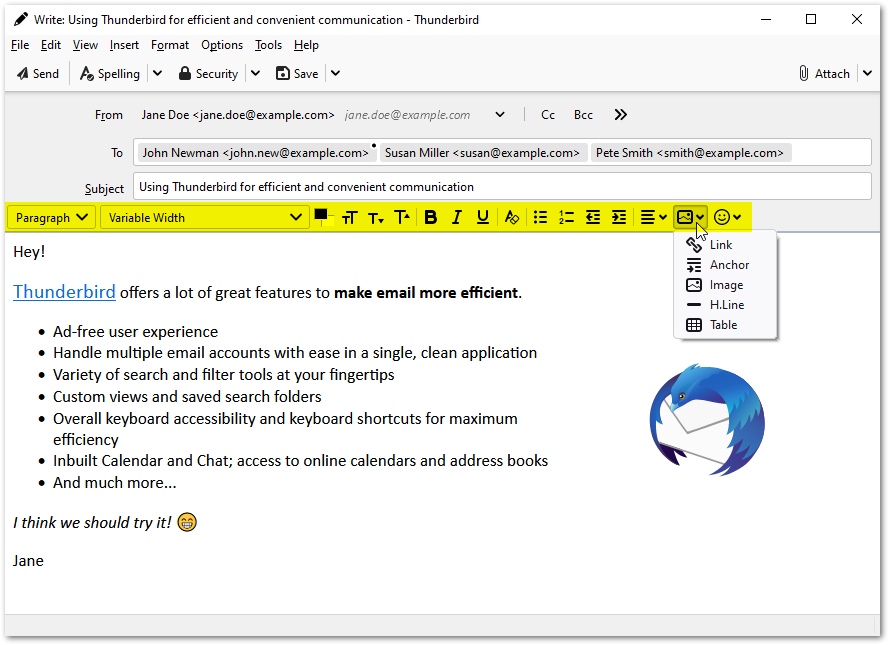Expand the Spelling language dropdown arrow

click(x=158, y=74)
